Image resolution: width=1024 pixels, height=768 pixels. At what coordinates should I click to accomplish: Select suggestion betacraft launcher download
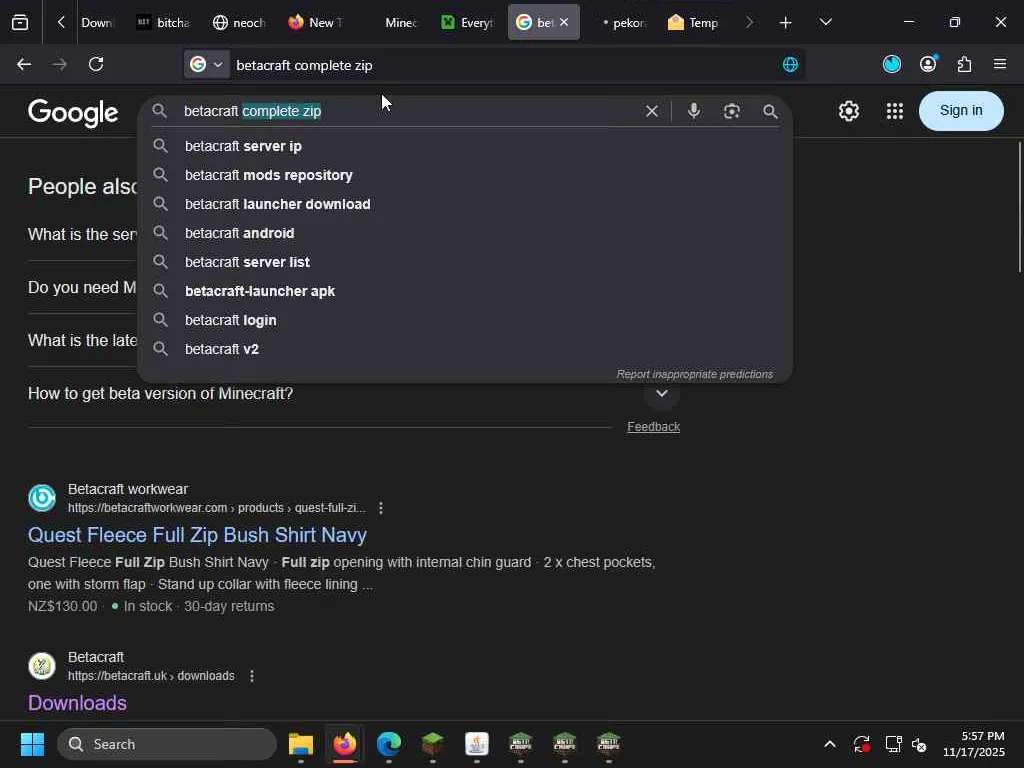tap(465, 204)
